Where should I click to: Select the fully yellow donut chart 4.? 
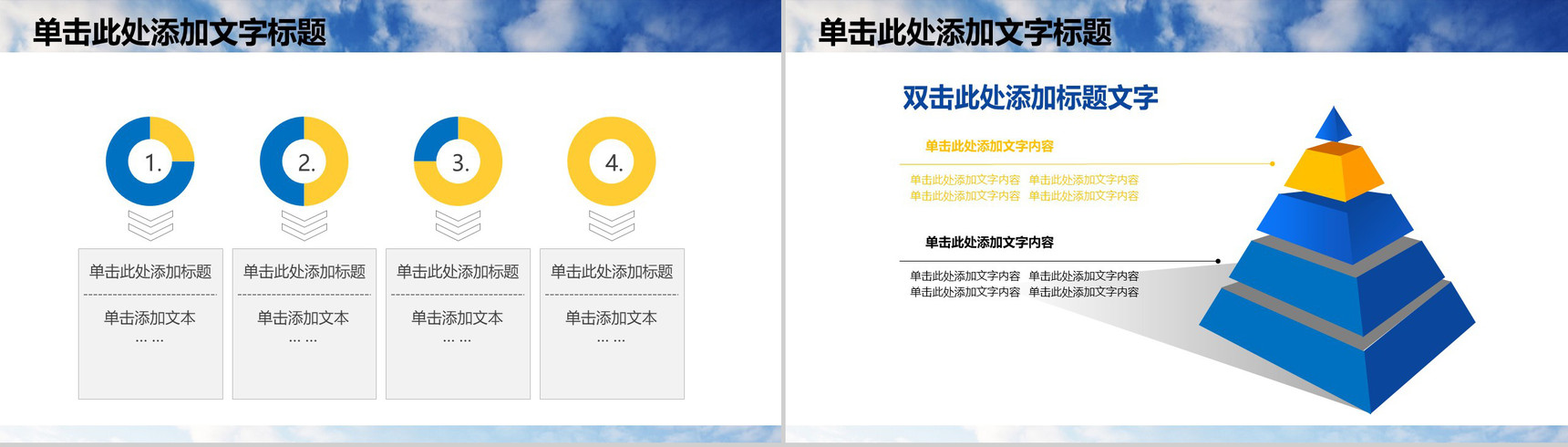tap(611, 161)
